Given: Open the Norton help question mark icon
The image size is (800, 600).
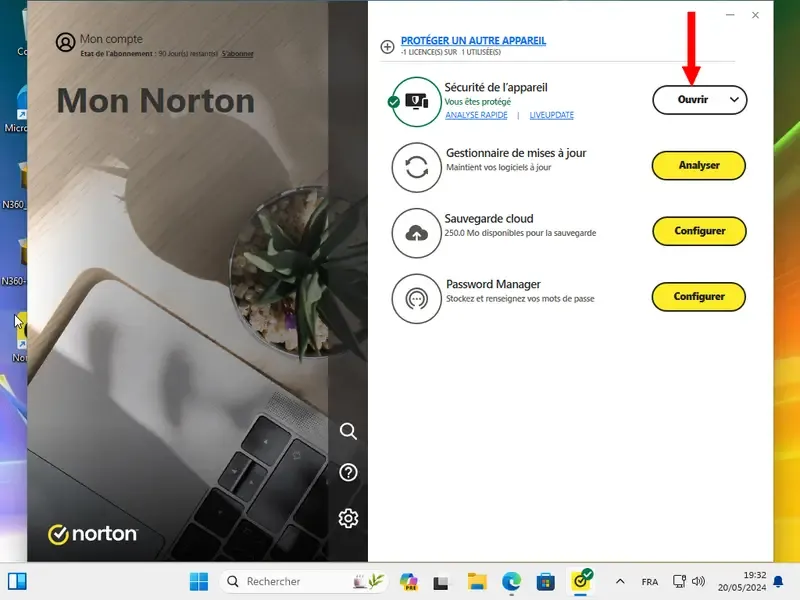Looking at the screenshot, I should [x=348, y=472].
